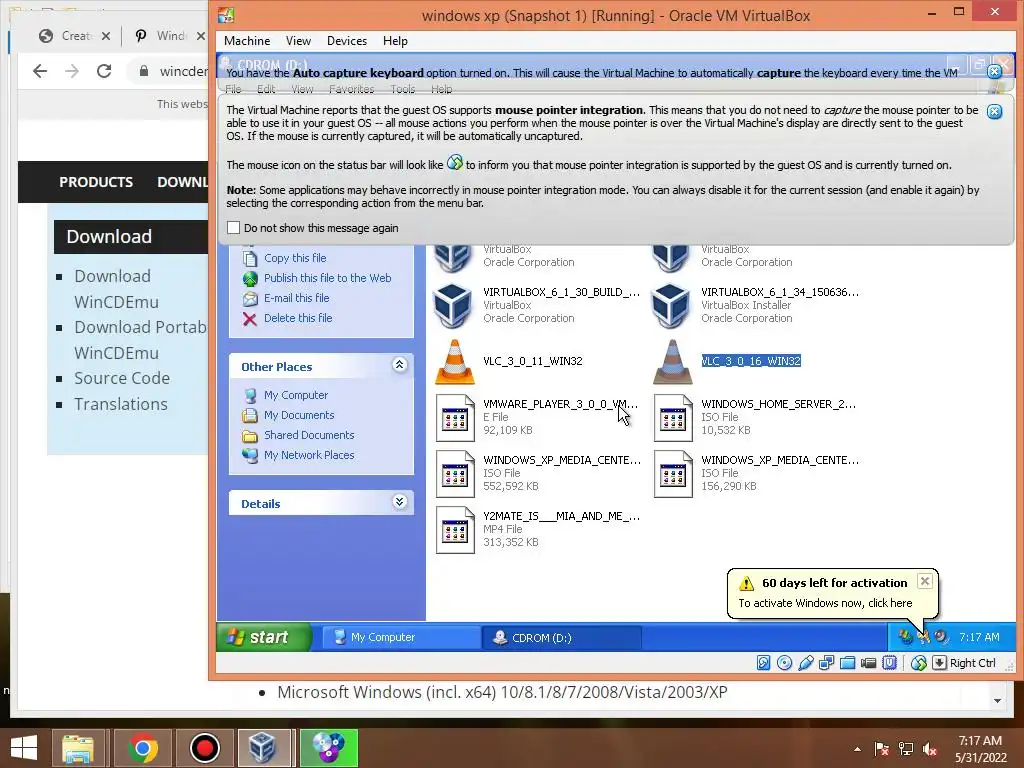
Task: Click the host network tray icon
Action: [x=906, y=749]
